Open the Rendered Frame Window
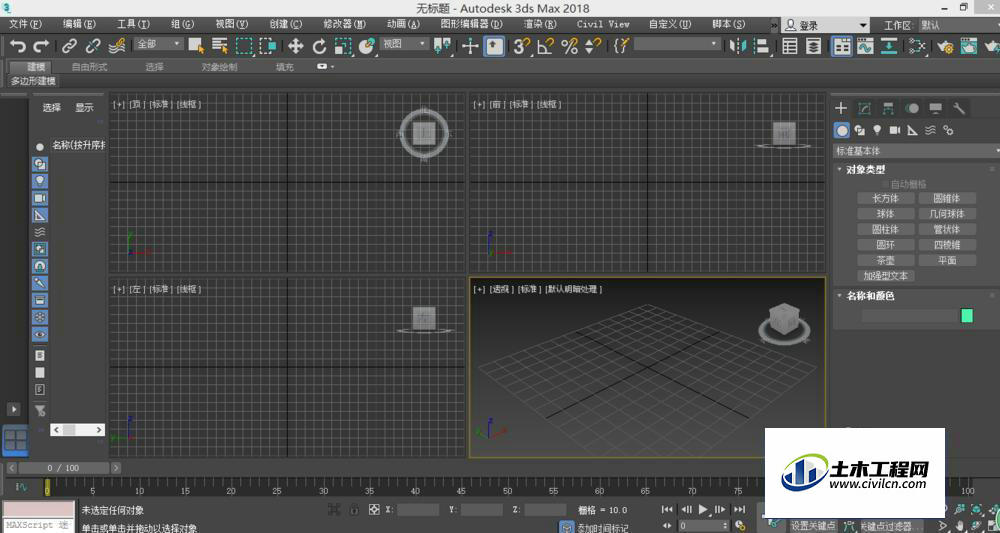The width and height of the screenshot is (1000, 533). pyautogui.click(x=969, y=46)
